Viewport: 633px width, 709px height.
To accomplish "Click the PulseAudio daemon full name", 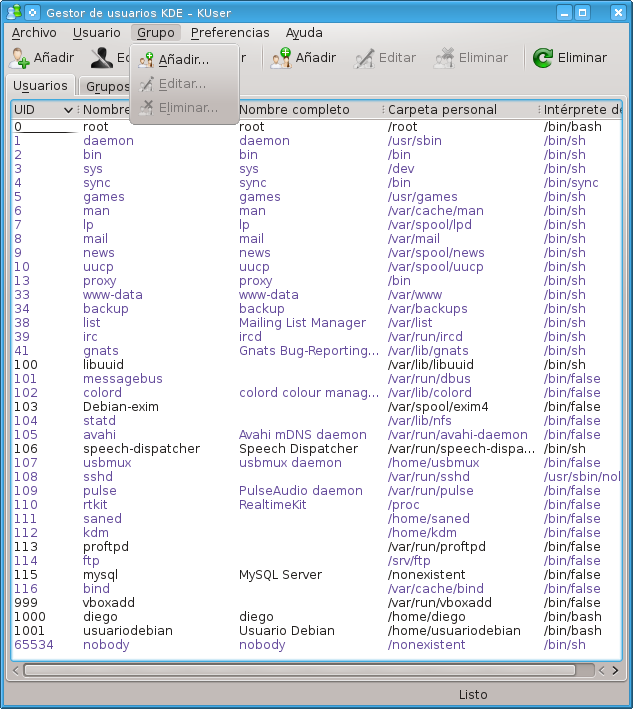I will point(301,491).
